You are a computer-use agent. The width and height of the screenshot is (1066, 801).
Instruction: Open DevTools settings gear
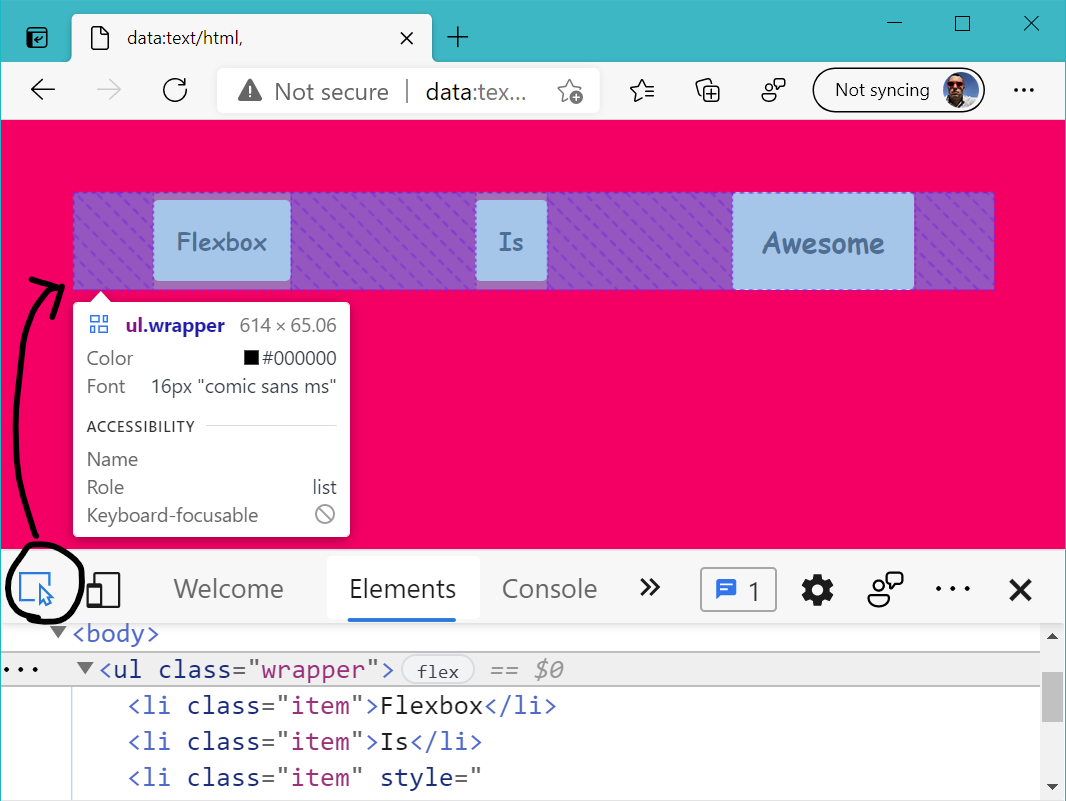coord(817,590)
